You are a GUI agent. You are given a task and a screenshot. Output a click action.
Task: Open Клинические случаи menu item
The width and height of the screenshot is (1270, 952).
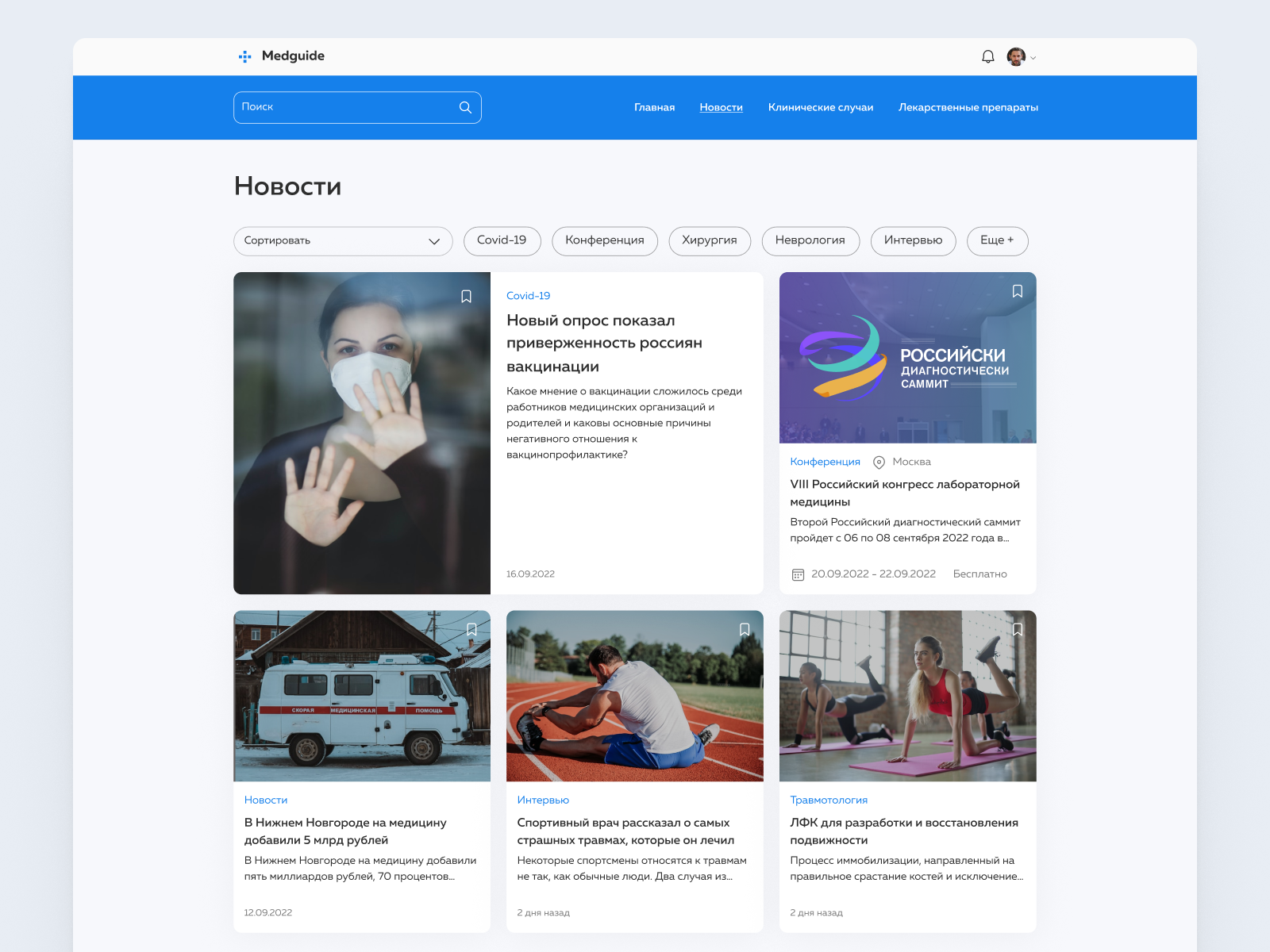tap(820, 107)
